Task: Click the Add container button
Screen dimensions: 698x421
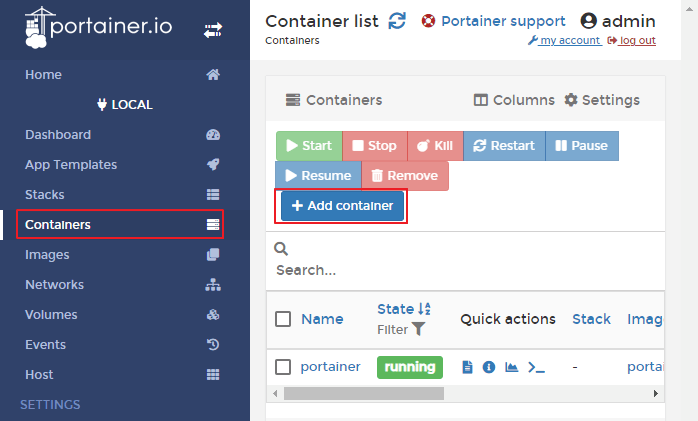Action: pyautogui.click(x=342, y=206)
